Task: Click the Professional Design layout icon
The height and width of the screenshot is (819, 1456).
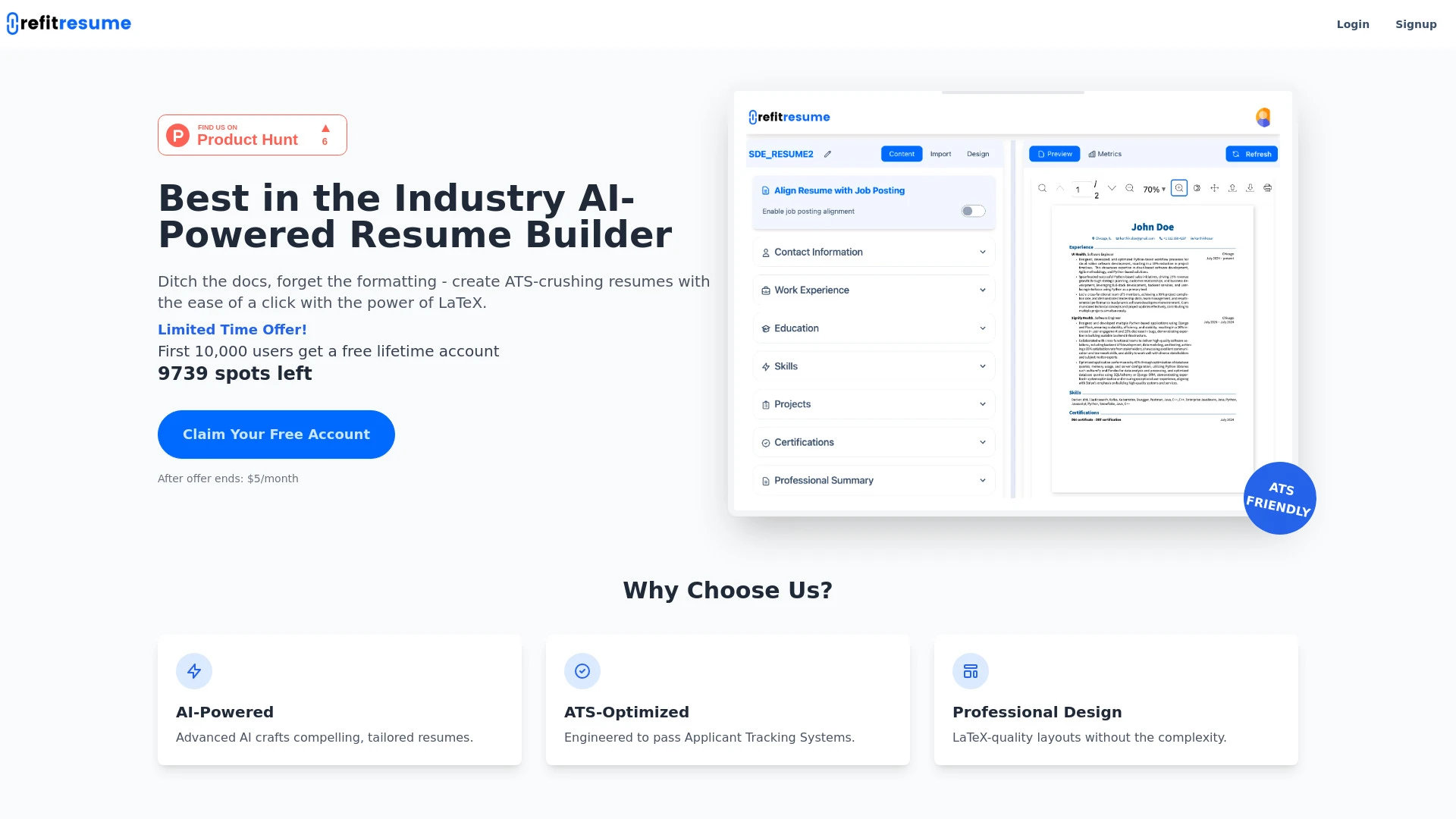Action: (x=970, y=671)
